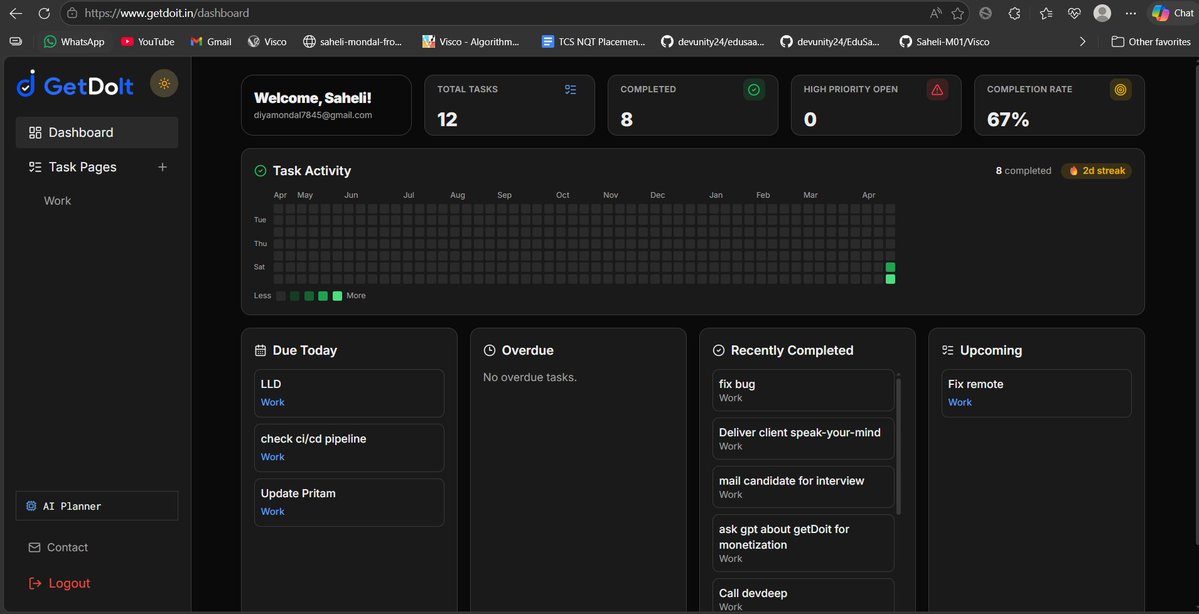The width and height of the screenshot is (1199, 614).
Task: Expand the Task Pages section
Action: point(83,167)
